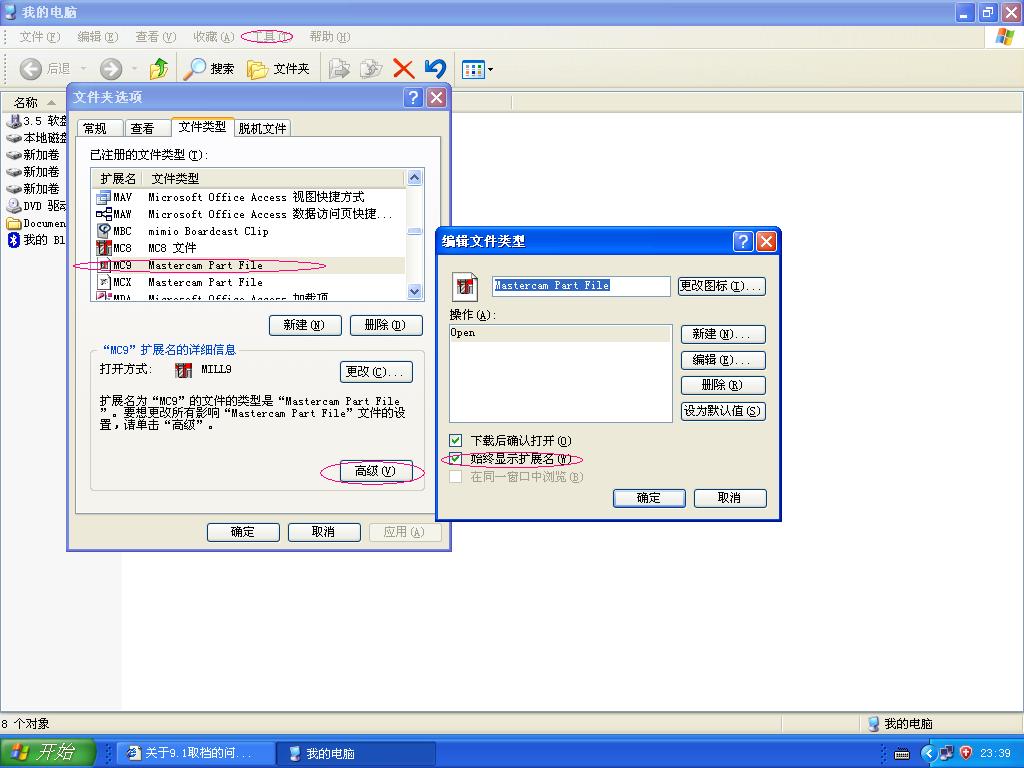The width and height of the screenshot is (1024, 768).
Task: Click 更改图标(I)... button
Action: [722, 286]
